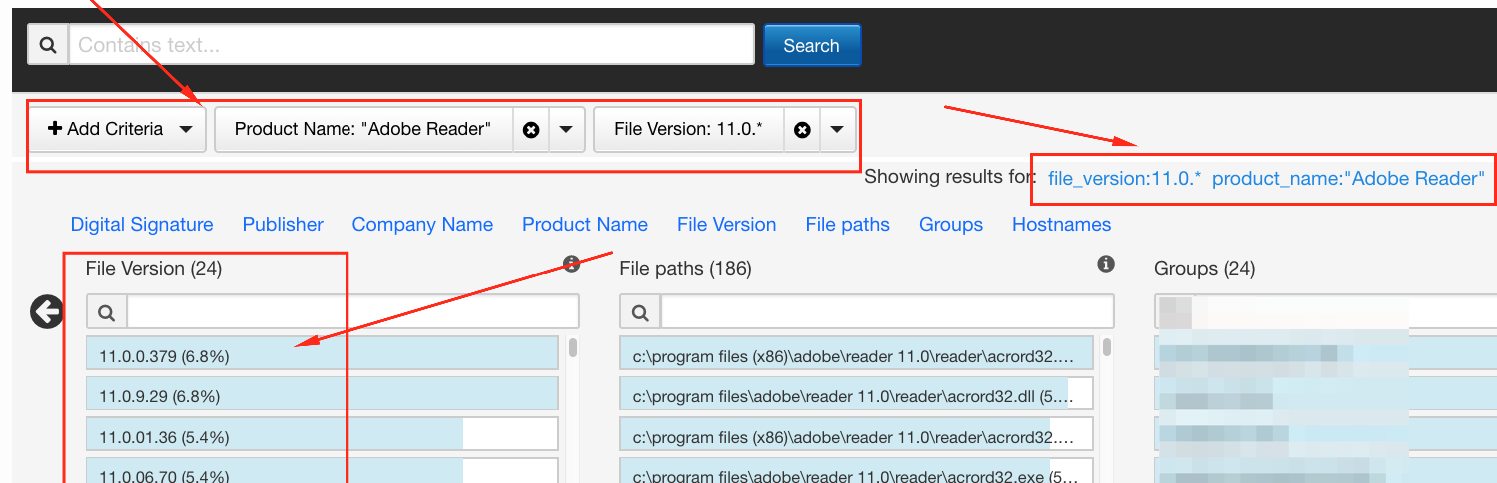Click the product_name:"Adobe Reader" query link

click(x=1347, y=179)
